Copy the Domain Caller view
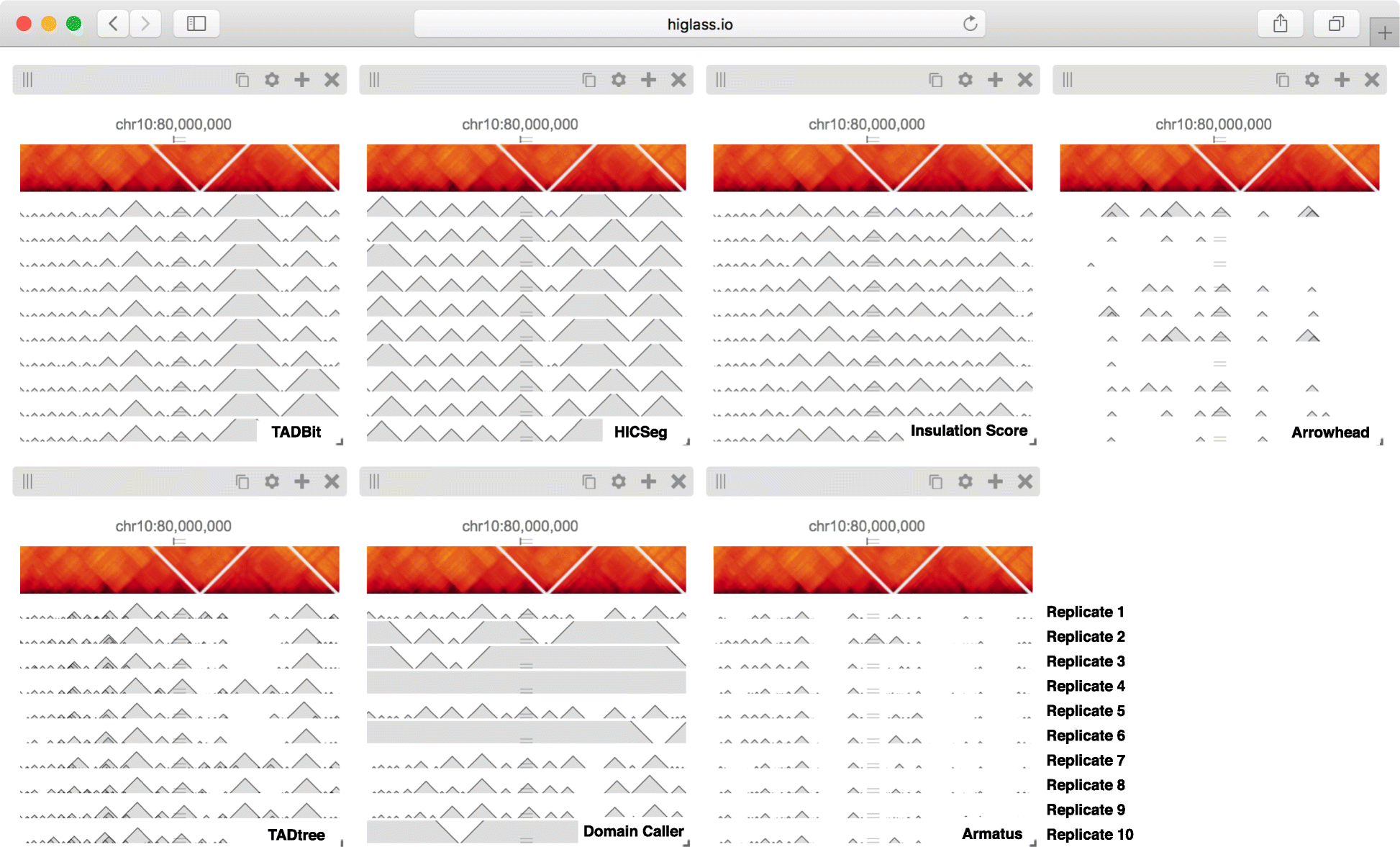1400x847 pixels. (x=589, y=481)
